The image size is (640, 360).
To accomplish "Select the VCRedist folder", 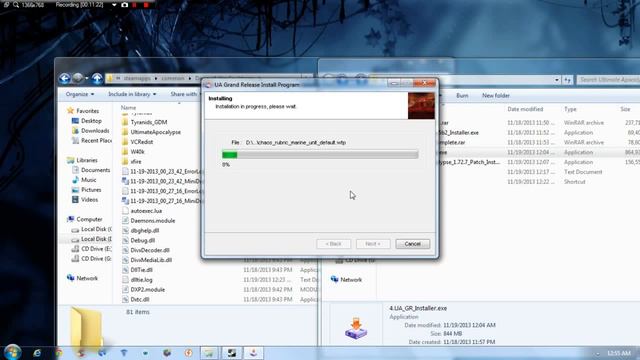I will 138,142.
